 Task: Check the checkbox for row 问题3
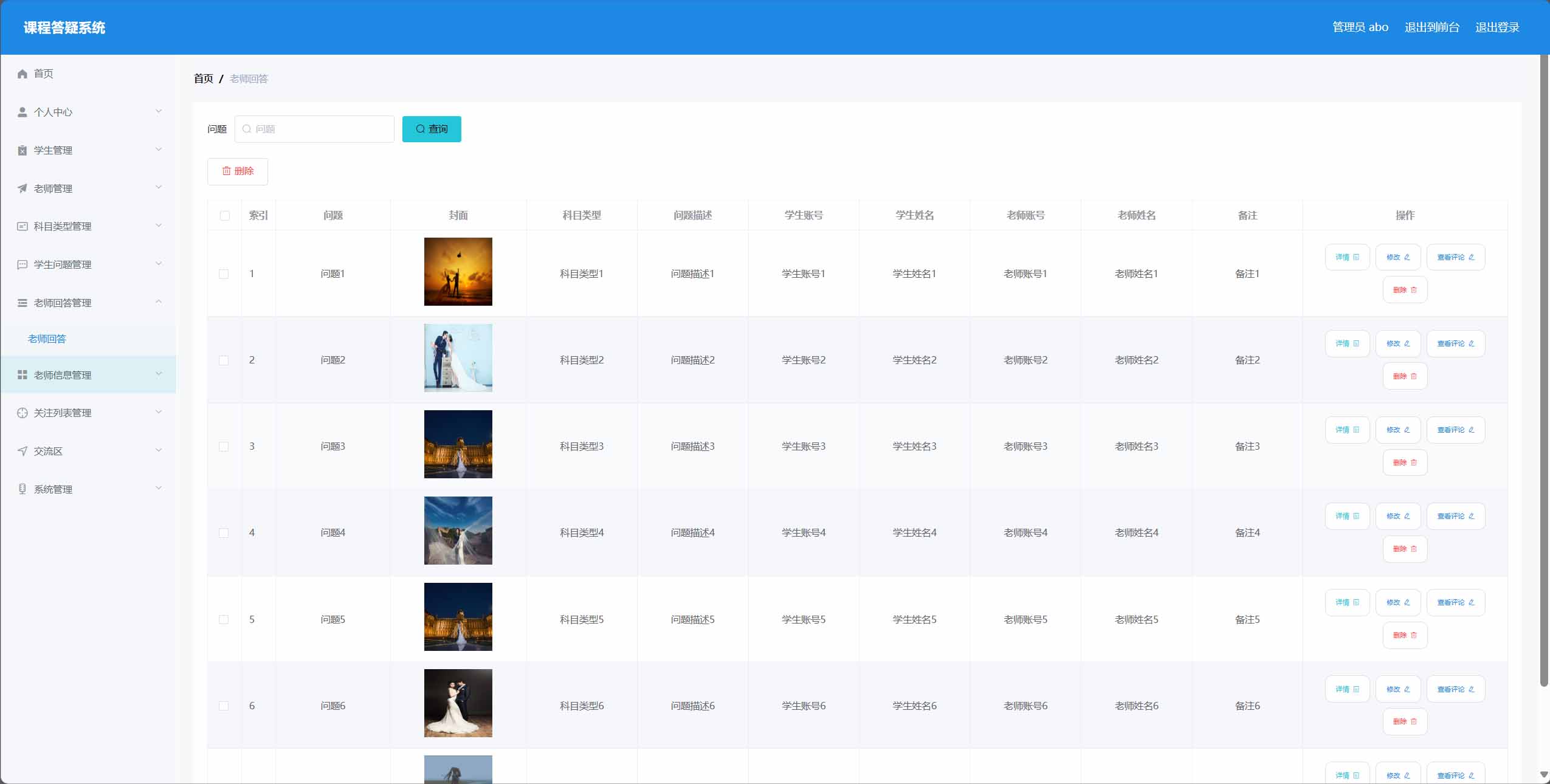coord(224,447)
